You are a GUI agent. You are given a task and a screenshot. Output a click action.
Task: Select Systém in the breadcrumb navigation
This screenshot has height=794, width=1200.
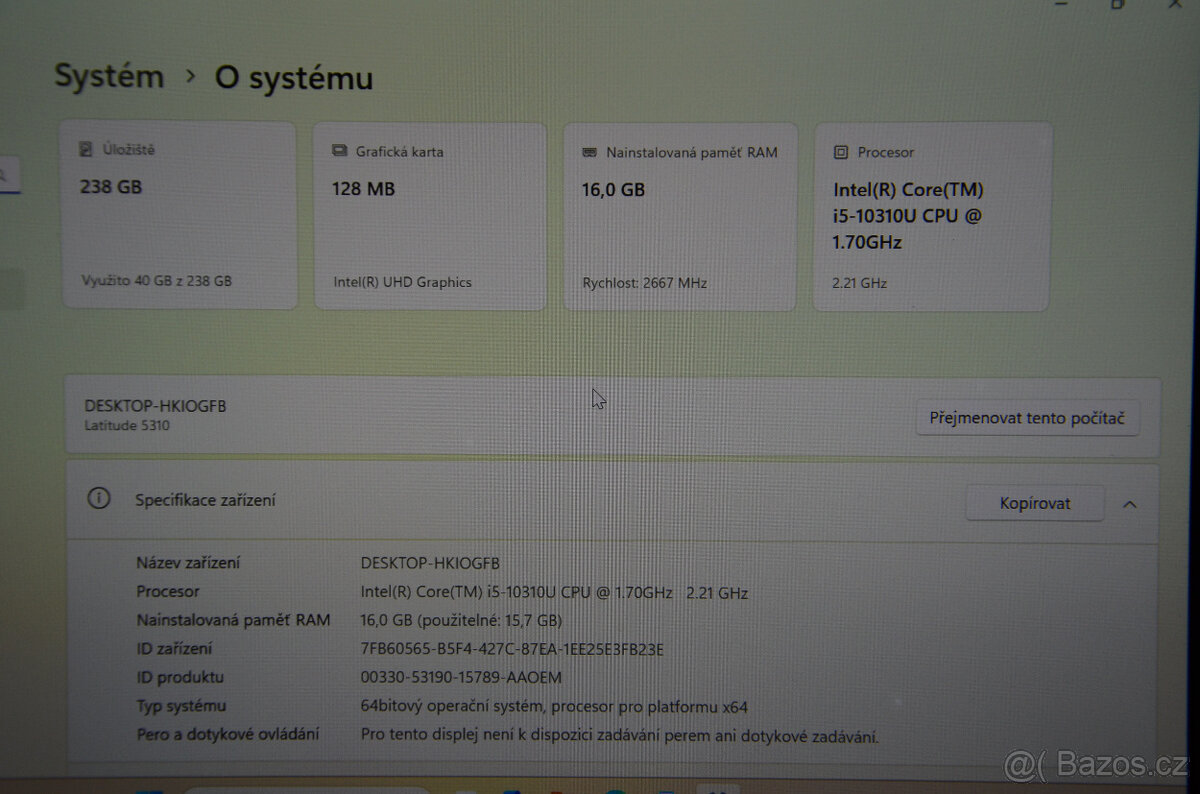109,76
